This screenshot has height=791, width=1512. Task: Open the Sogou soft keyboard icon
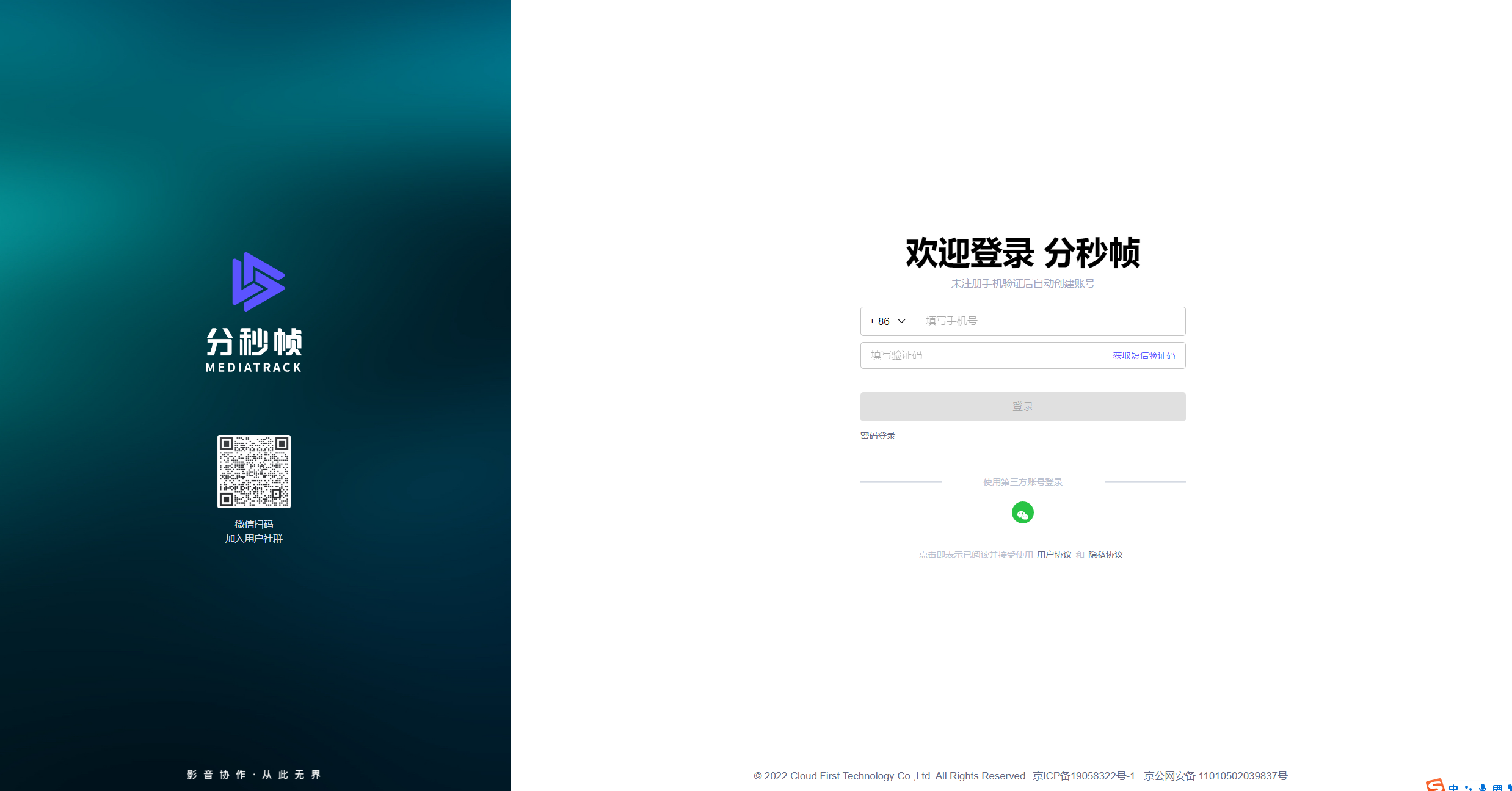[1497, 787]
